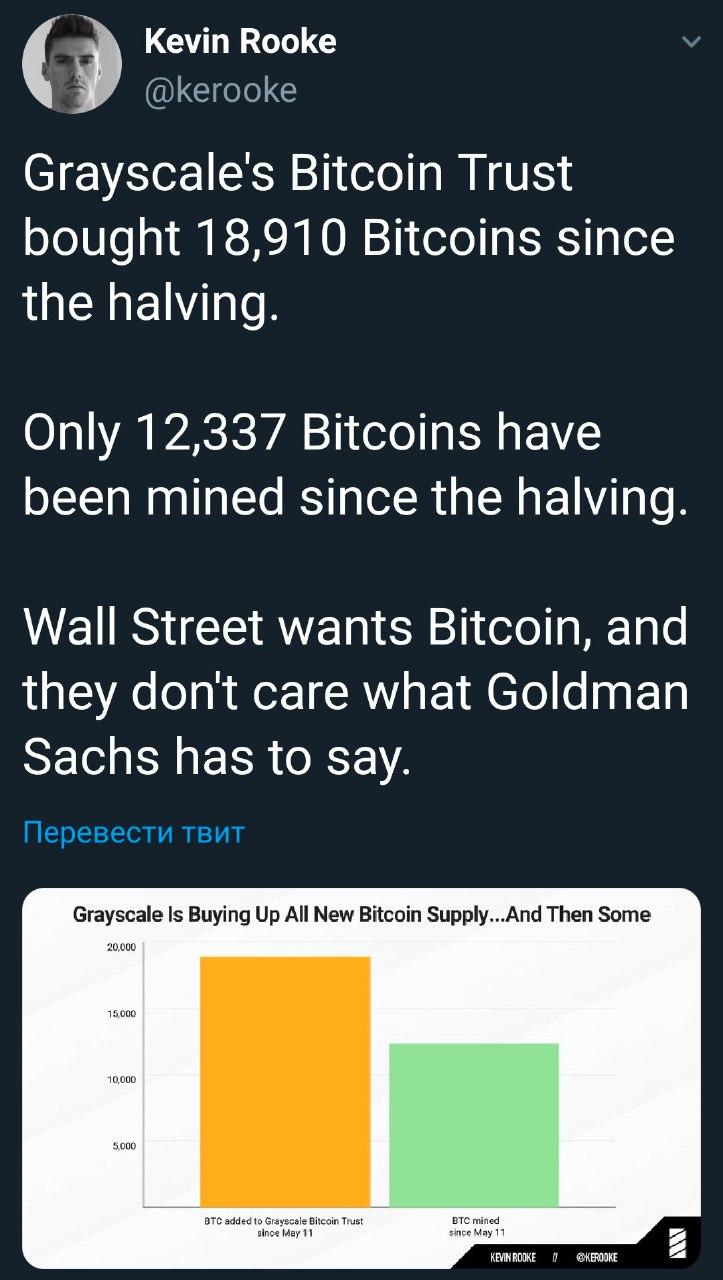Tap the paragraph about Goldman Sachs
723x1280 pixels.
coord(355,694)
